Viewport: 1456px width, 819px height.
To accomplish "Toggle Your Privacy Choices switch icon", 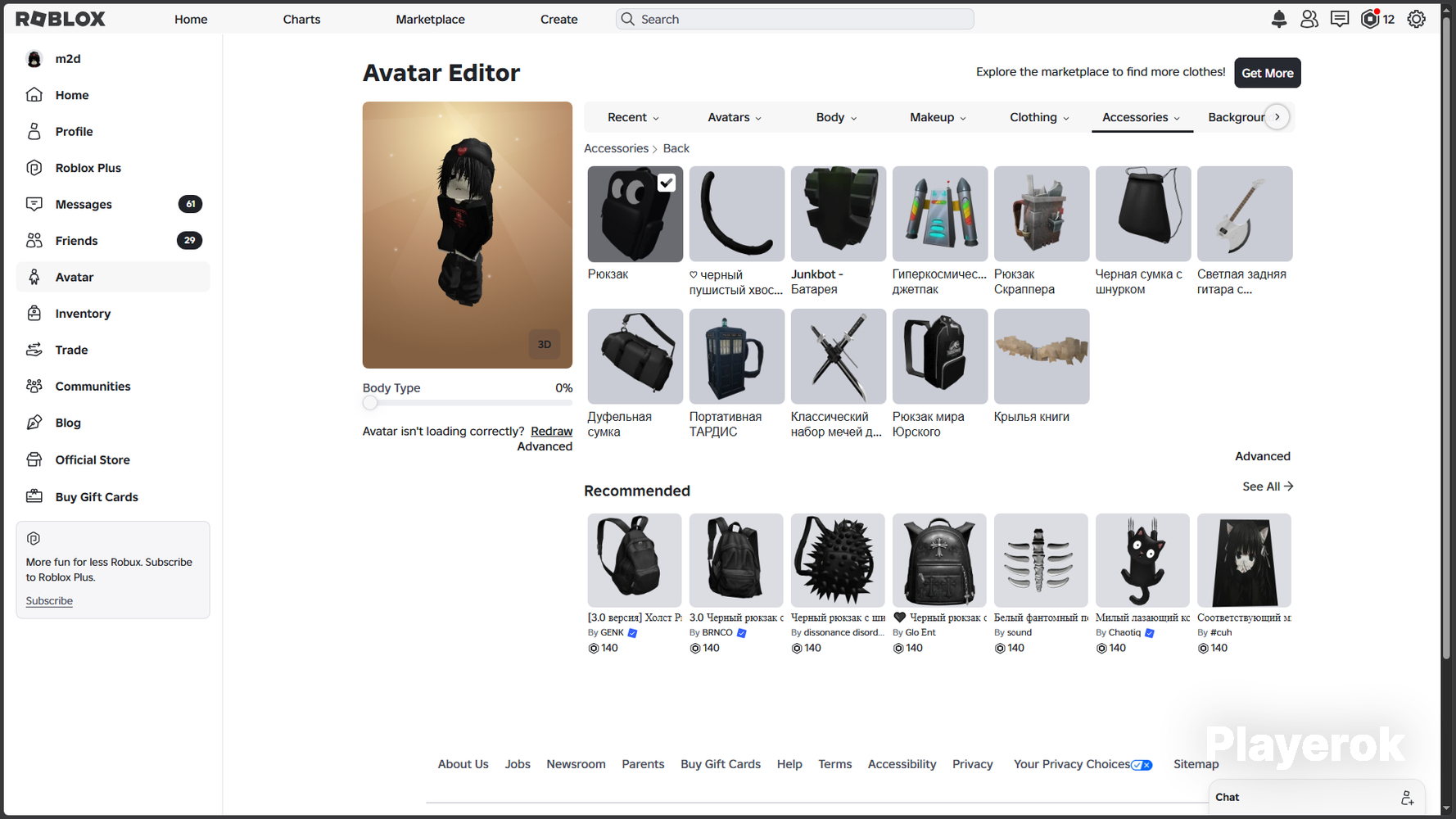I will click(1142, 765).
